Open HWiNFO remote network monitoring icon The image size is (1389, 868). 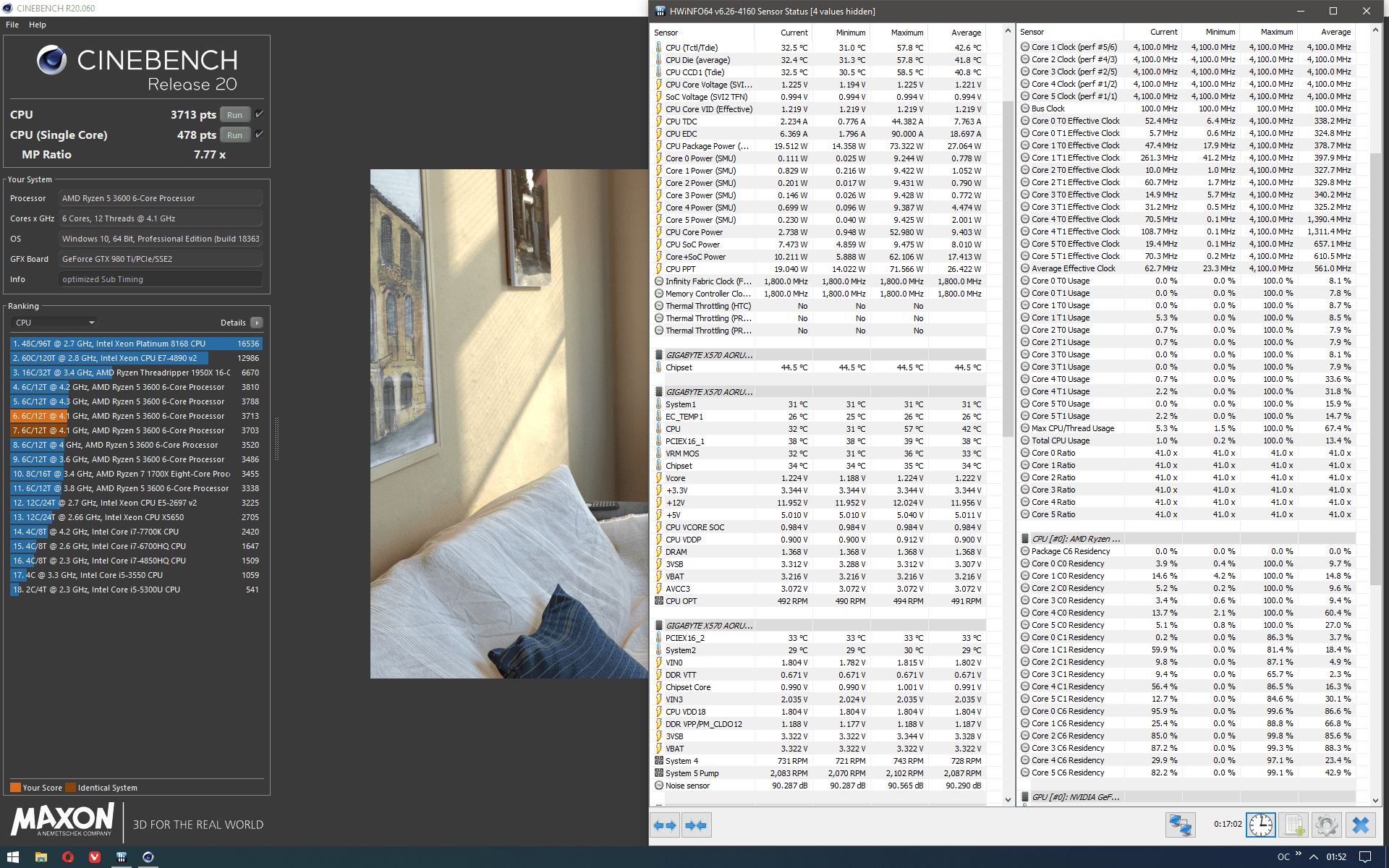[1180, 825]
